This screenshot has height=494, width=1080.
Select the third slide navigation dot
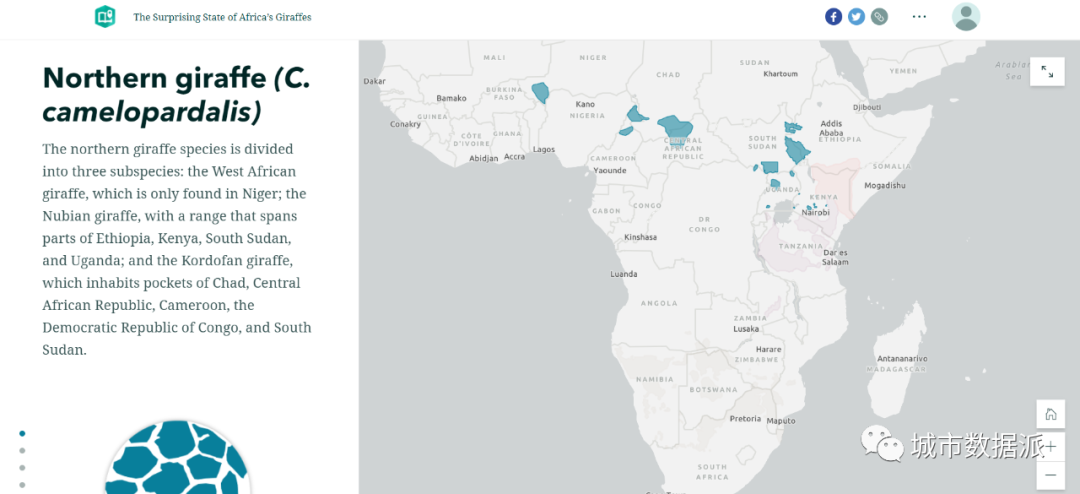click(23, 468)
